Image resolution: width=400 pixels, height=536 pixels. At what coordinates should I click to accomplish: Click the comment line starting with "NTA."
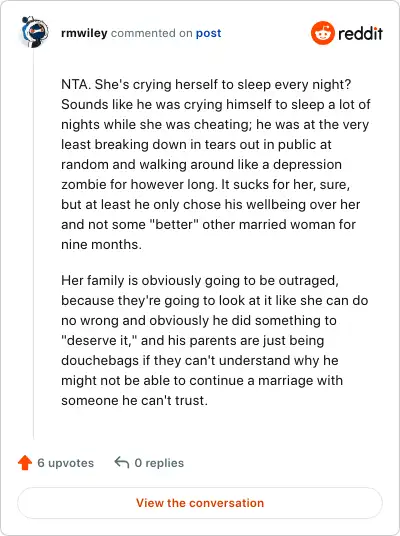[x=206, y=84]
